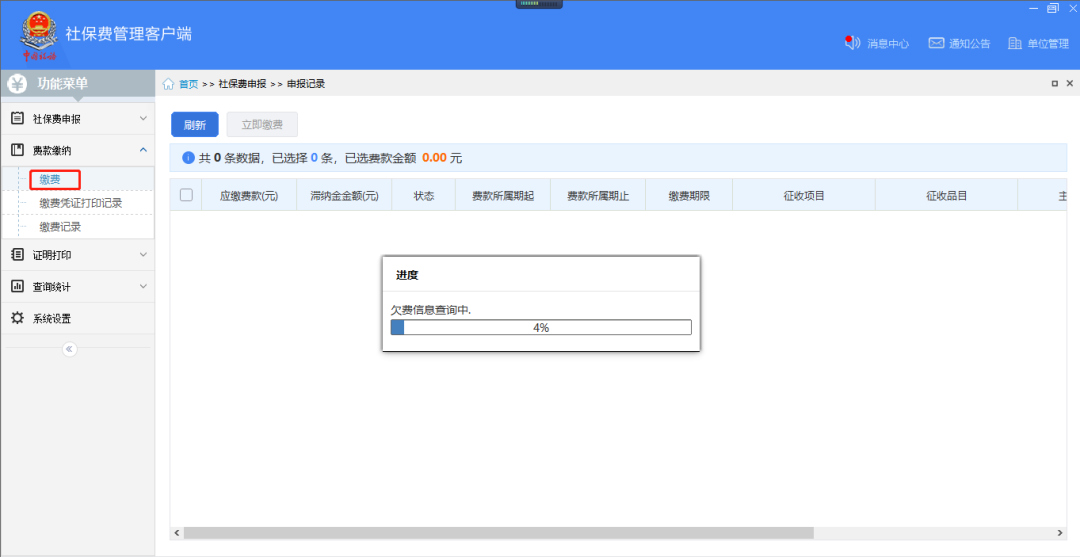1080x557 pixels.
Task: Click the blue info icon in the summary bar
Action: 188,158
